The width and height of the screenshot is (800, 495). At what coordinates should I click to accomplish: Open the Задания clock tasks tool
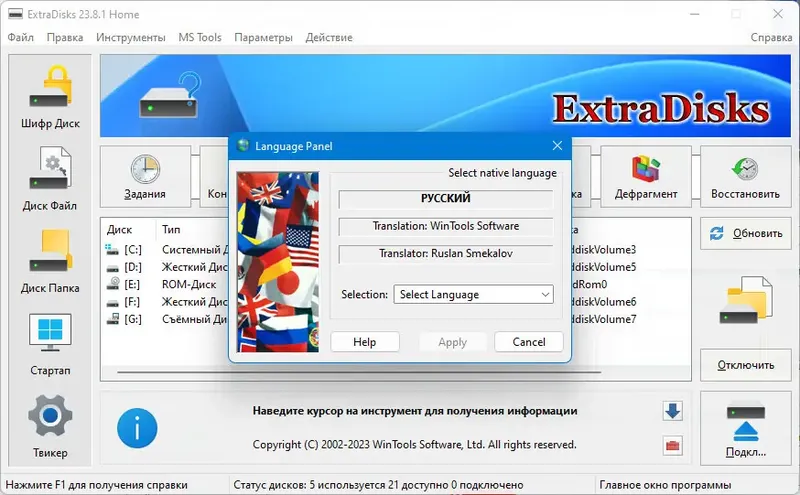click(145, 177)
